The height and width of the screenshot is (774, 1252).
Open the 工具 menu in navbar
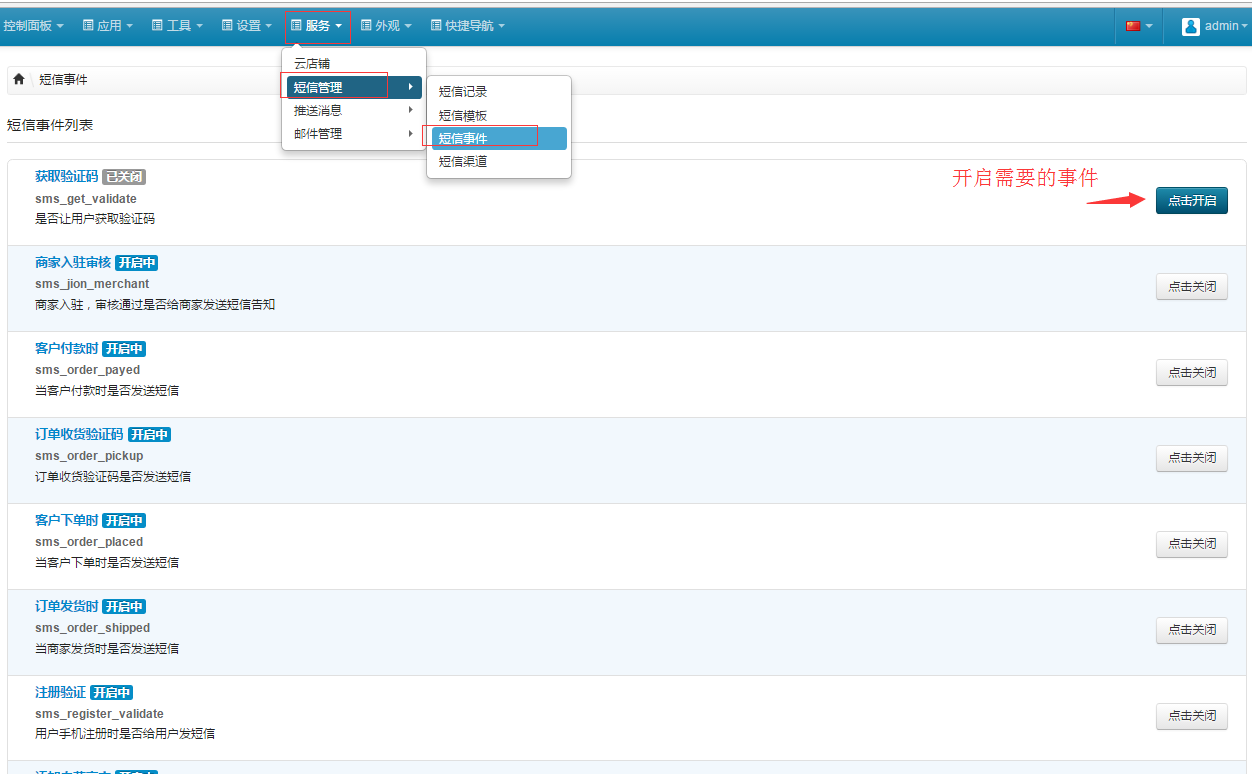177,26
